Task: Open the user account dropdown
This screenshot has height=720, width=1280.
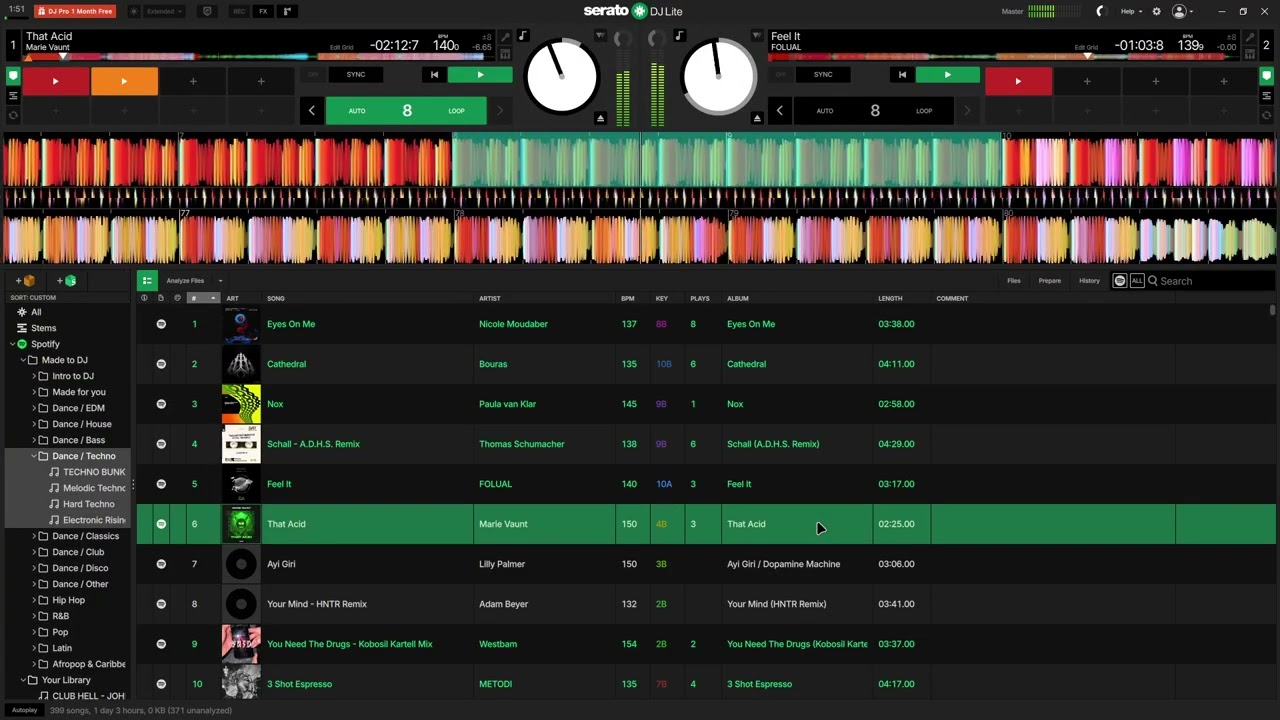Action: tap(1182, 11)
